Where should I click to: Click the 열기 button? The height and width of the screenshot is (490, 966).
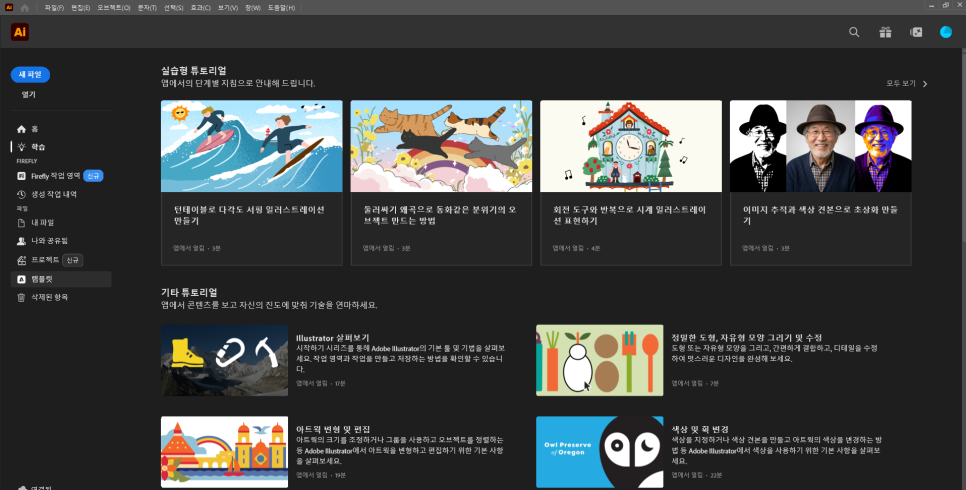(x=29, y=94)
